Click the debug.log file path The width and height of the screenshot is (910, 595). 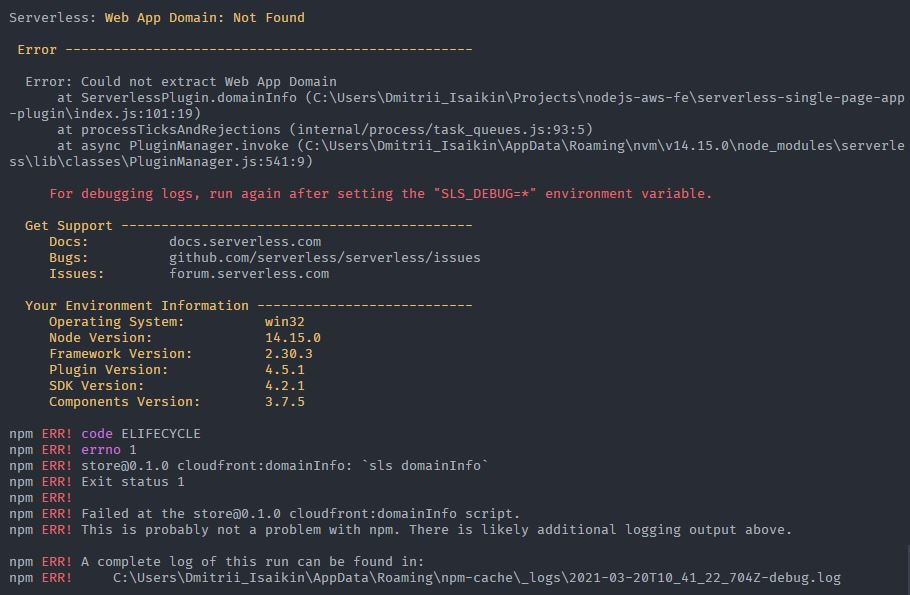(476, 578)
